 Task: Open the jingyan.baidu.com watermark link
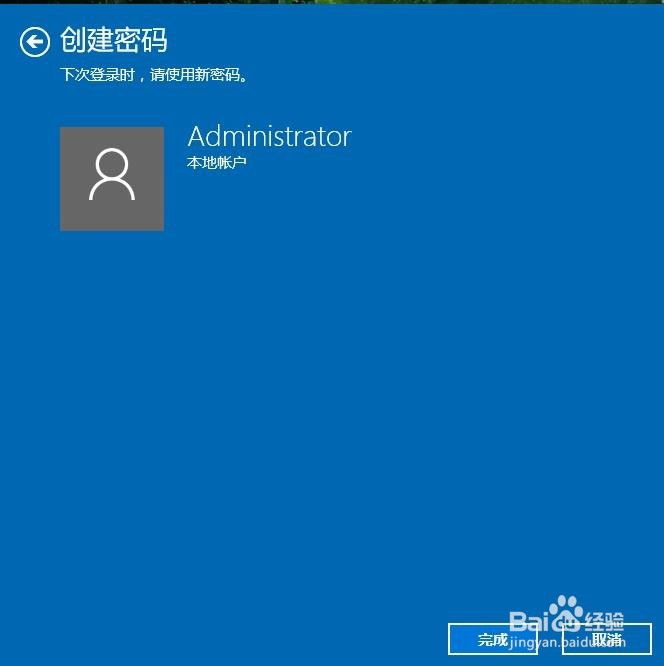(x=567, y=642)
